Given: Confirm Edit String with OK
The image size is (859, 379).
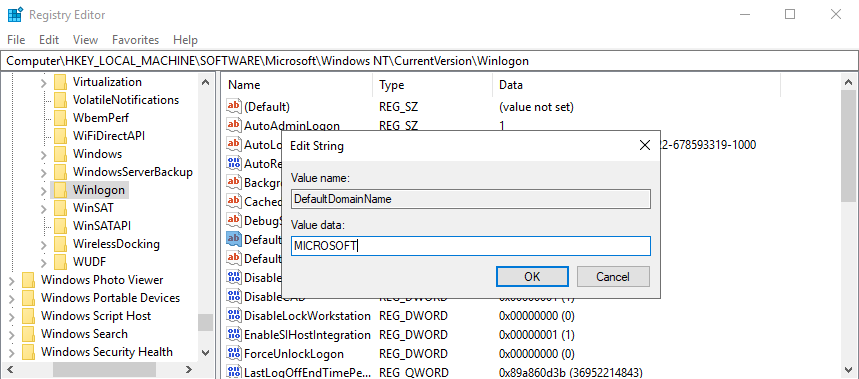Looking at the screenshot, I should pos(532,277).
